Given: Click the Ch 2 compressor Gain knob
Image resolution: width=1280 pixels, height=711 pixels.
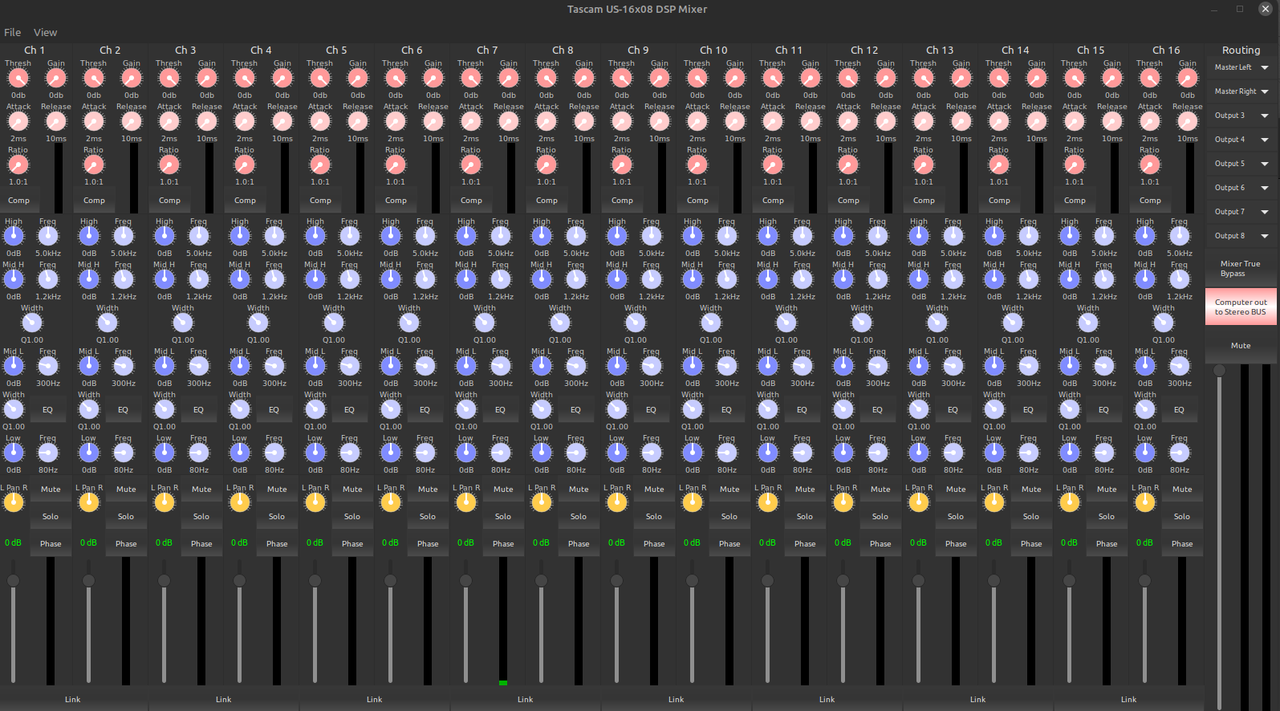Looking at the screenshot, I should (131, 78).
